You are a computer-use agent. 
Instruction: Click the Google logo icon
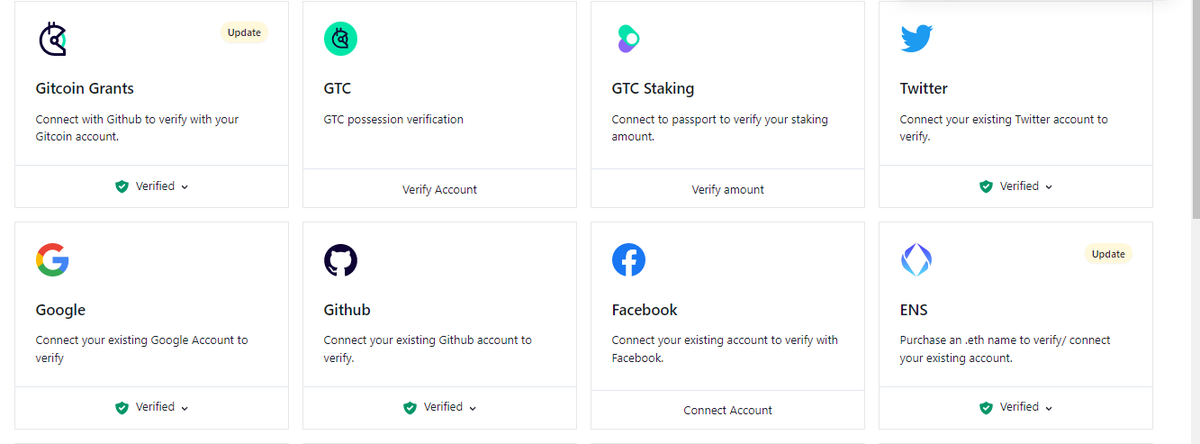52,260
